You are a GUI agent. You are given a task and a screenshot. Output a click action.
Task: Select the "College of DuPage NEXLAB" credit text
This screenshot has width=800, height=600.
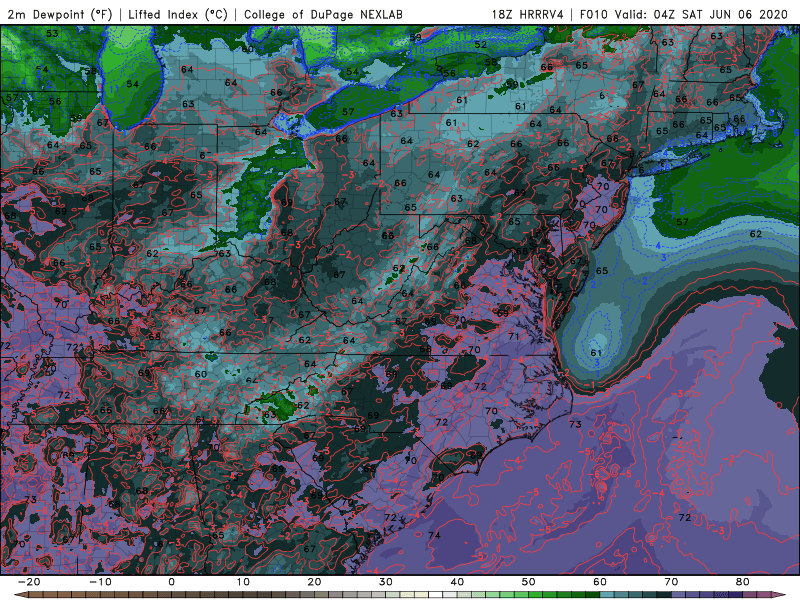tap(323, 14)
